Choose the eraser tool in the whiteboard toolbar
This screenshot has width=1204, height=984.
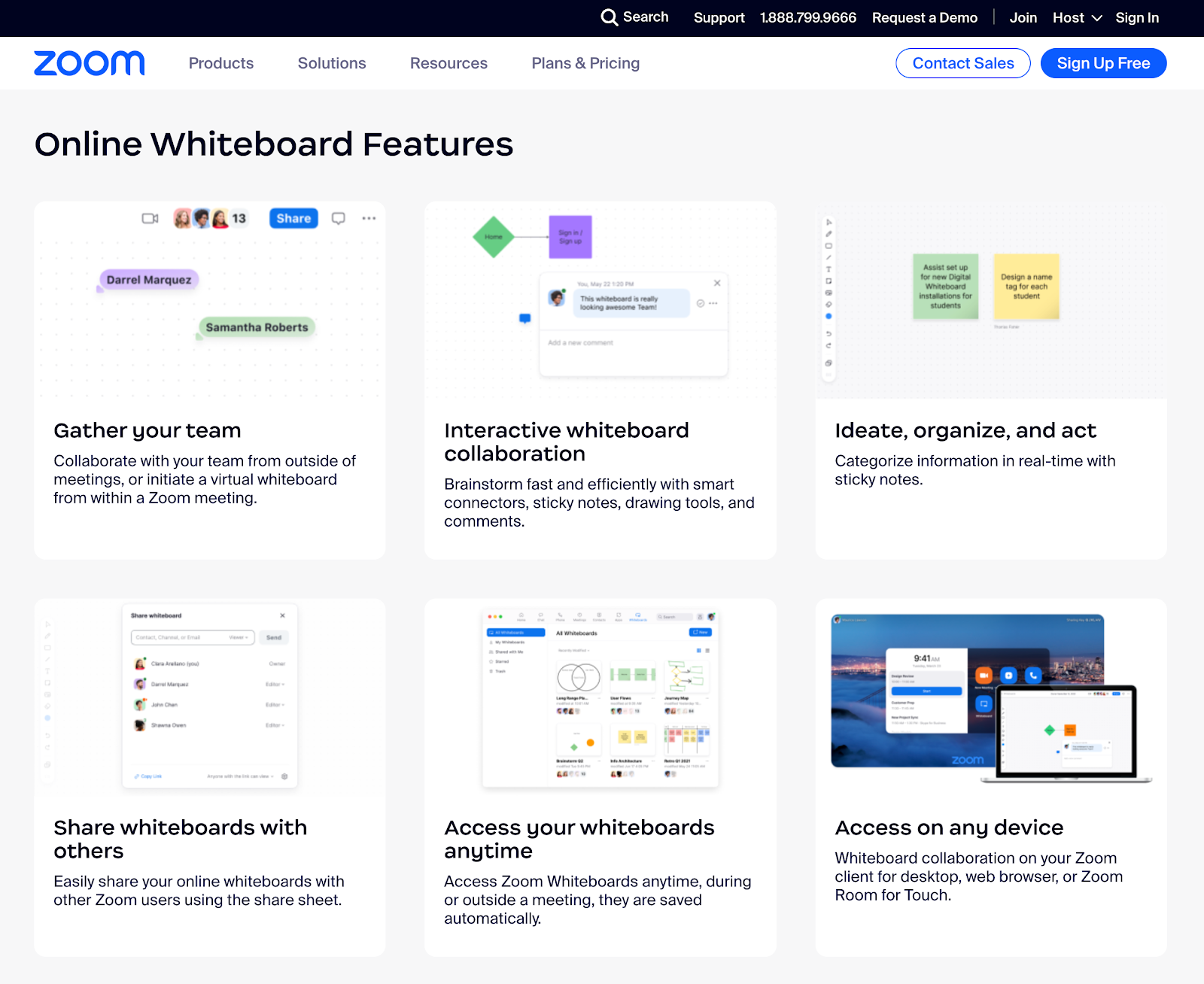pyautogui.click(x=829, y=305)
